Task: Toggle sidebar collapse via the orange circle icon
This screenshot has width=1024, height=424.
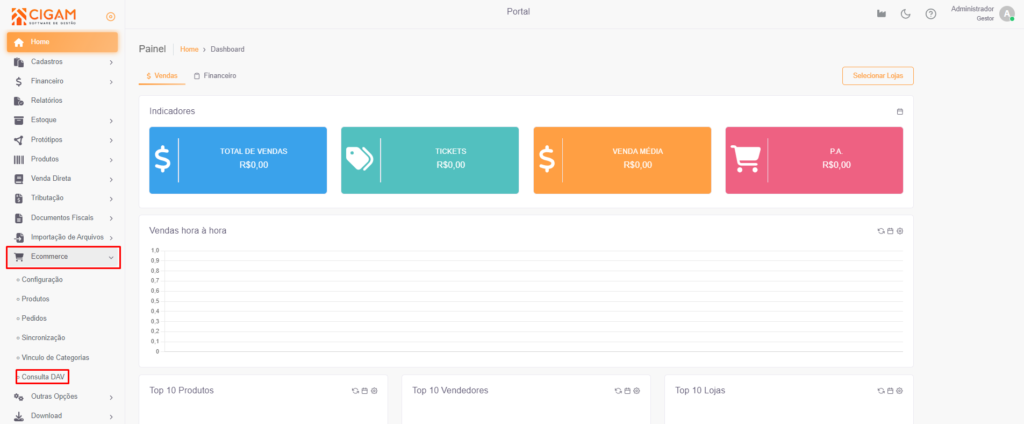Action: point(110,16)
